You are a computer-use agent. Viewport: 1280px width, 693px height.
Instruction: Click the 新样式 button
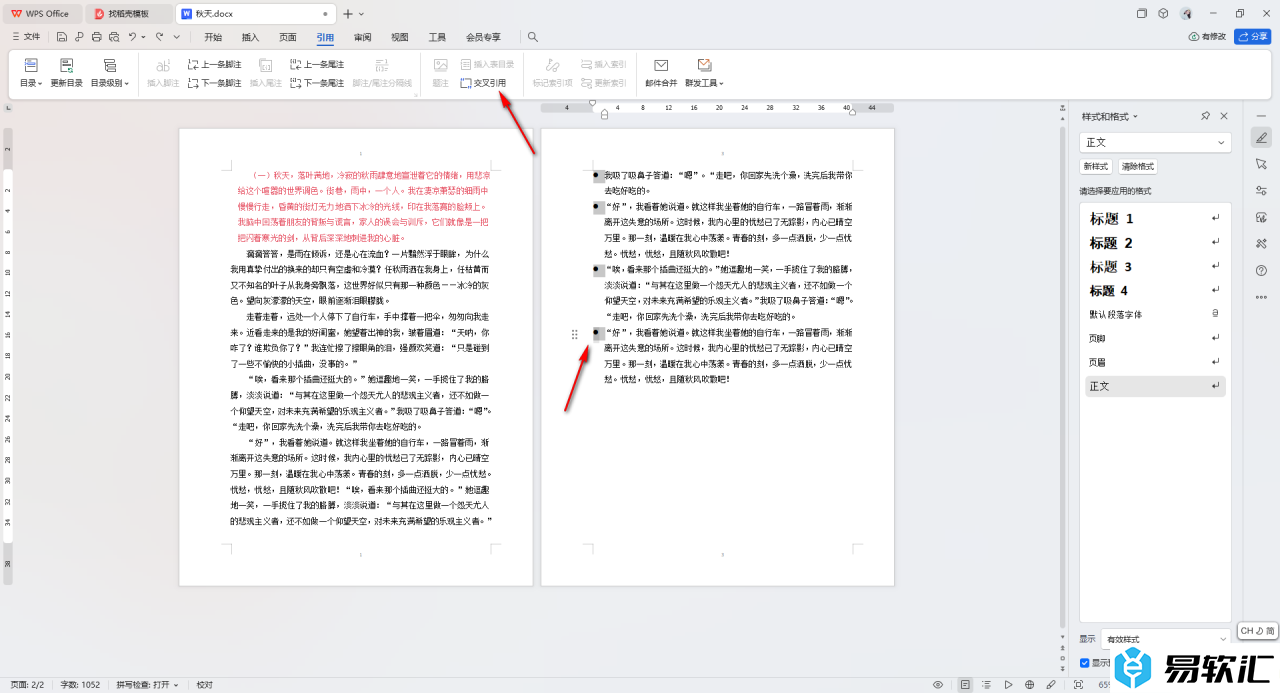click(1095, 166)
